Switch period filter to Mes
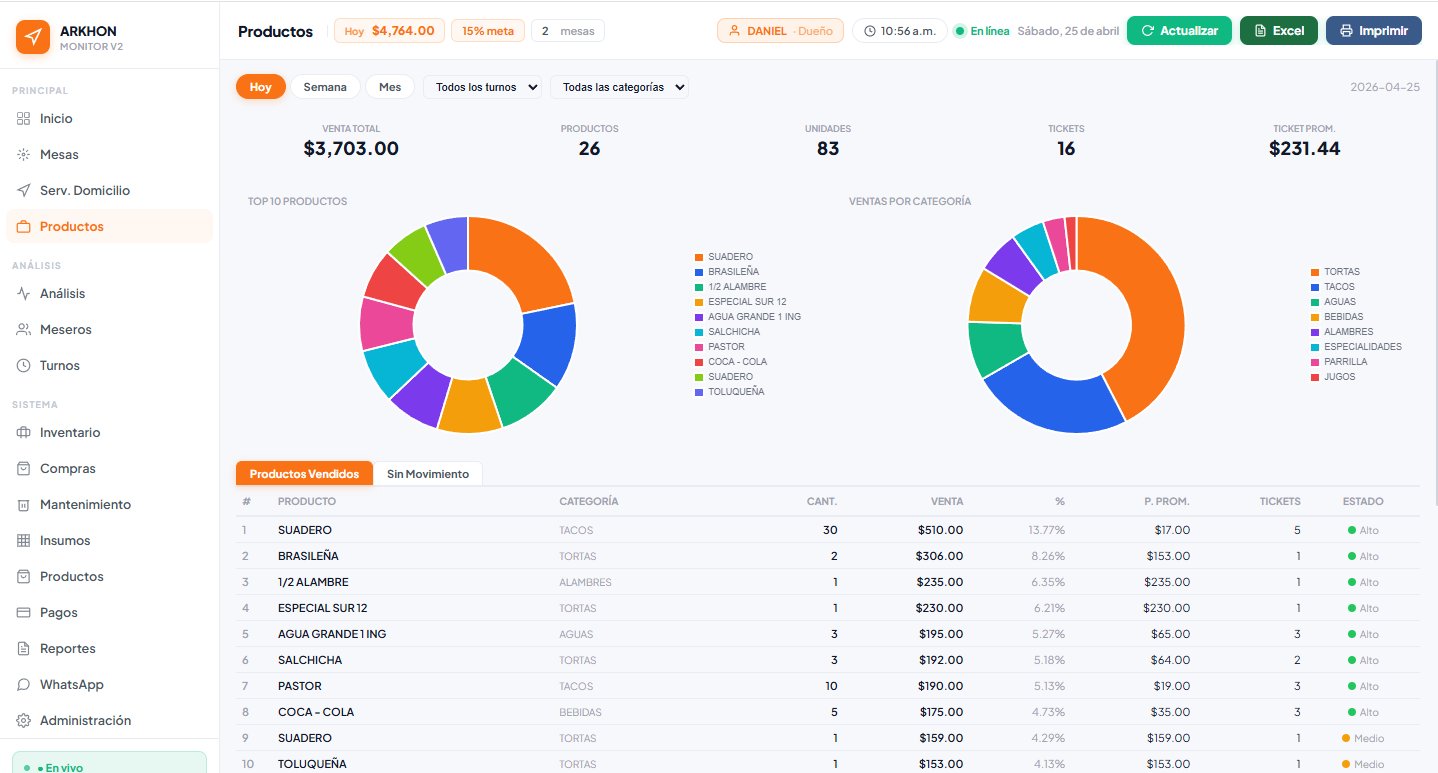1438x773 pixels. coord(390,87)
